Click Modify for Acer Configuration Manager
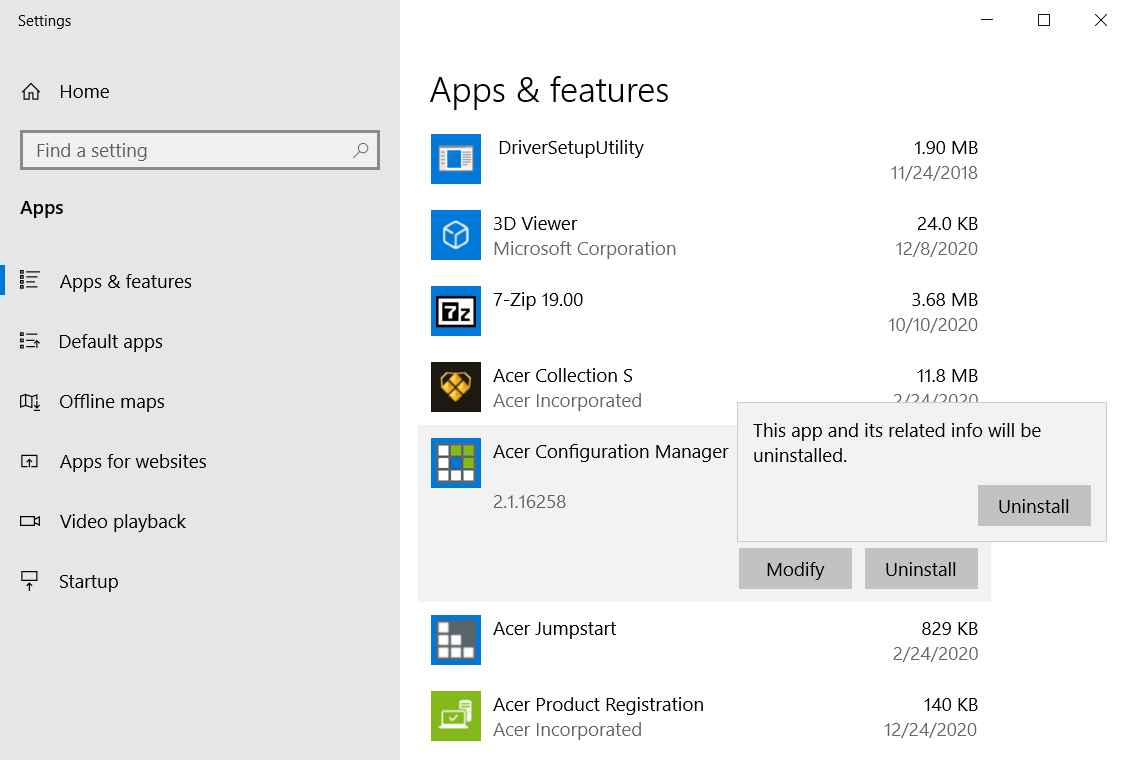The height and width of the screenshot is (760, 1130). pyautogui.click(x=795, y=568)
